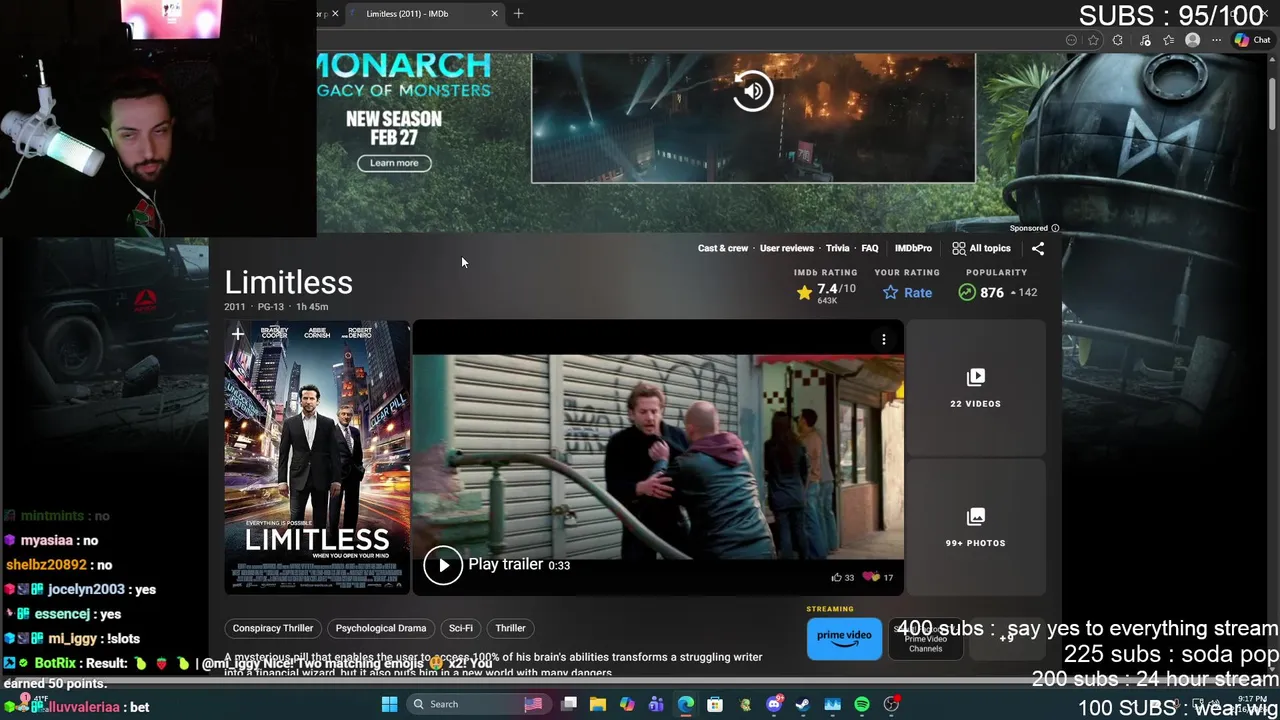Image resolution: width=1280 pixels, height=720 pixels.
Task: Watch on Prime Video streaming button
Action: [844, 638]
